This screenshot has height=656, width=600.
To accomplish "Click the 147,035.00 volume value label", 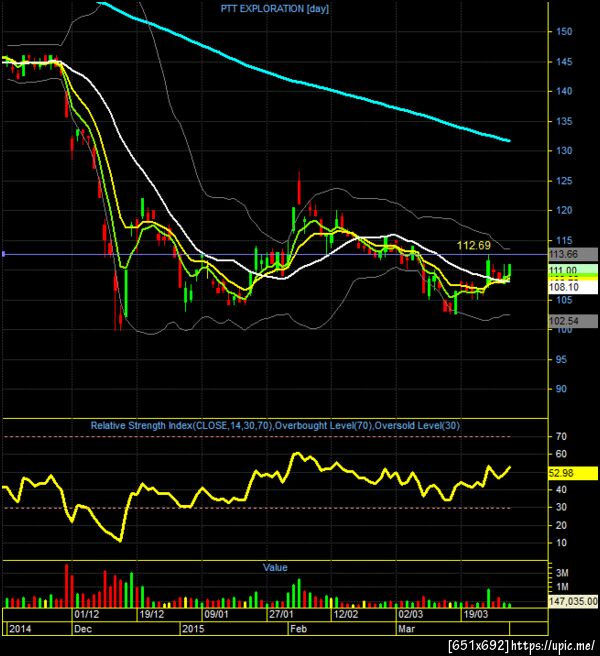I will [x=573, y=601].
